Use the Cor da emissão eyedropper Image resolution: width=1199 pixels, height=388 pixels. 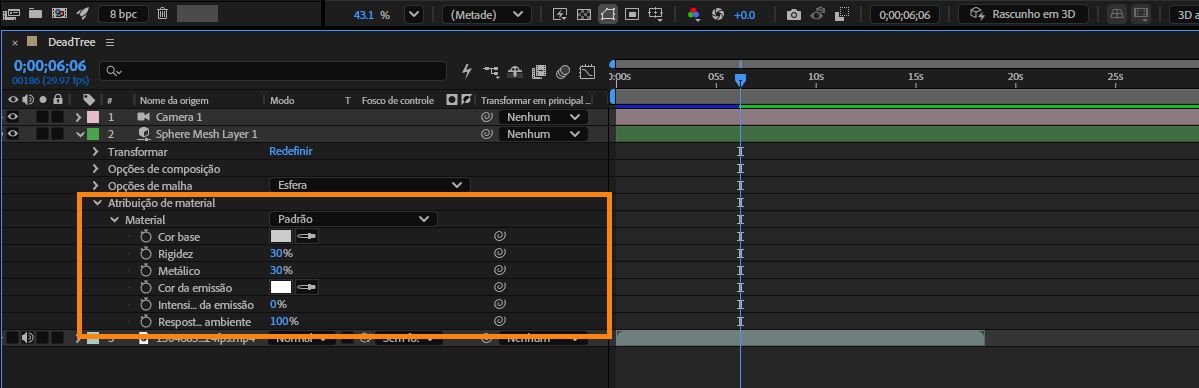307,288
